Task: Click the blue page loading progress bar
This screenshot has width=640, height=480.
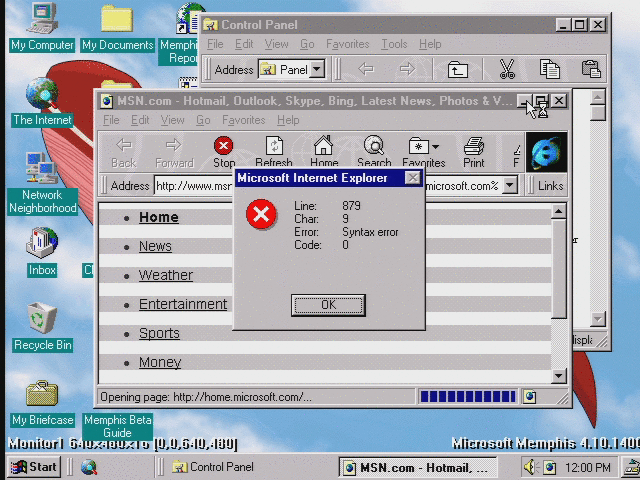Action: pos(468,396)
